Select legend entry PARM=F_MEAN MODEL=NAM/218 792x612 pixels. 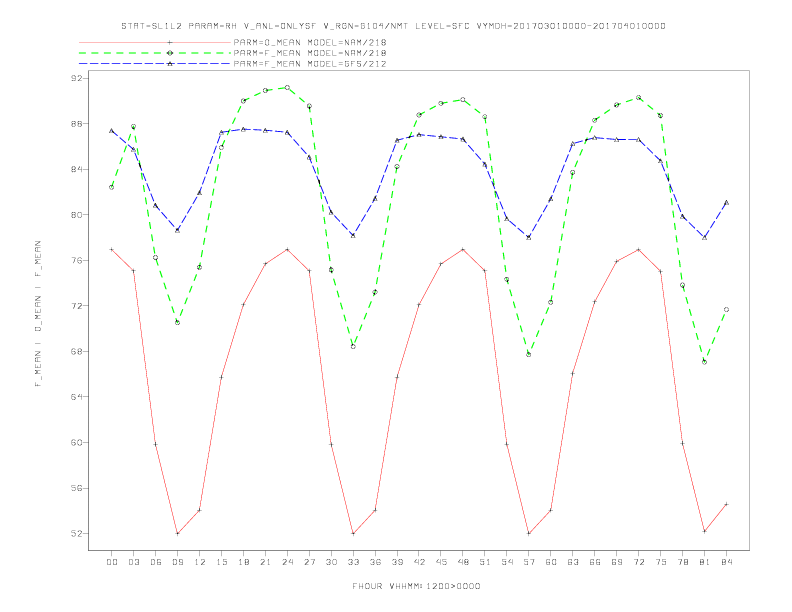[310, 53]
